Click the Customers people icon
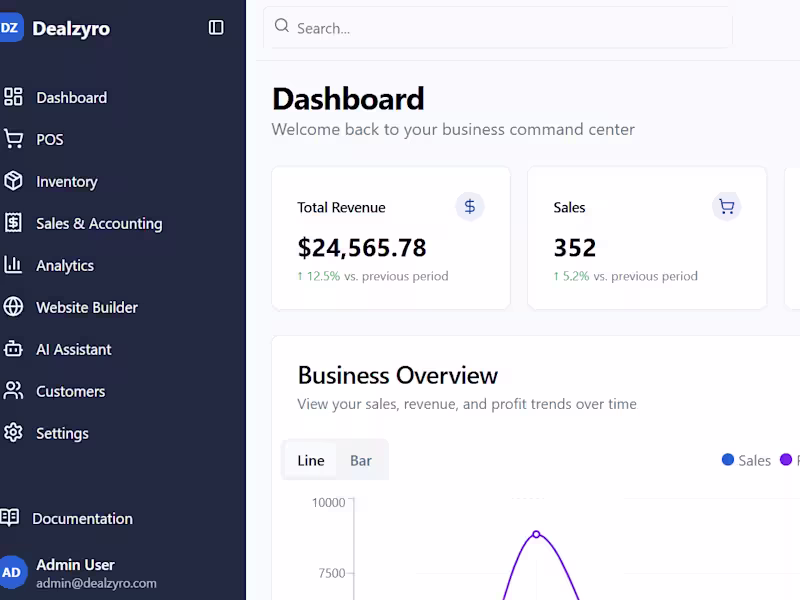 pyautogui.click(x=14, y=391)
